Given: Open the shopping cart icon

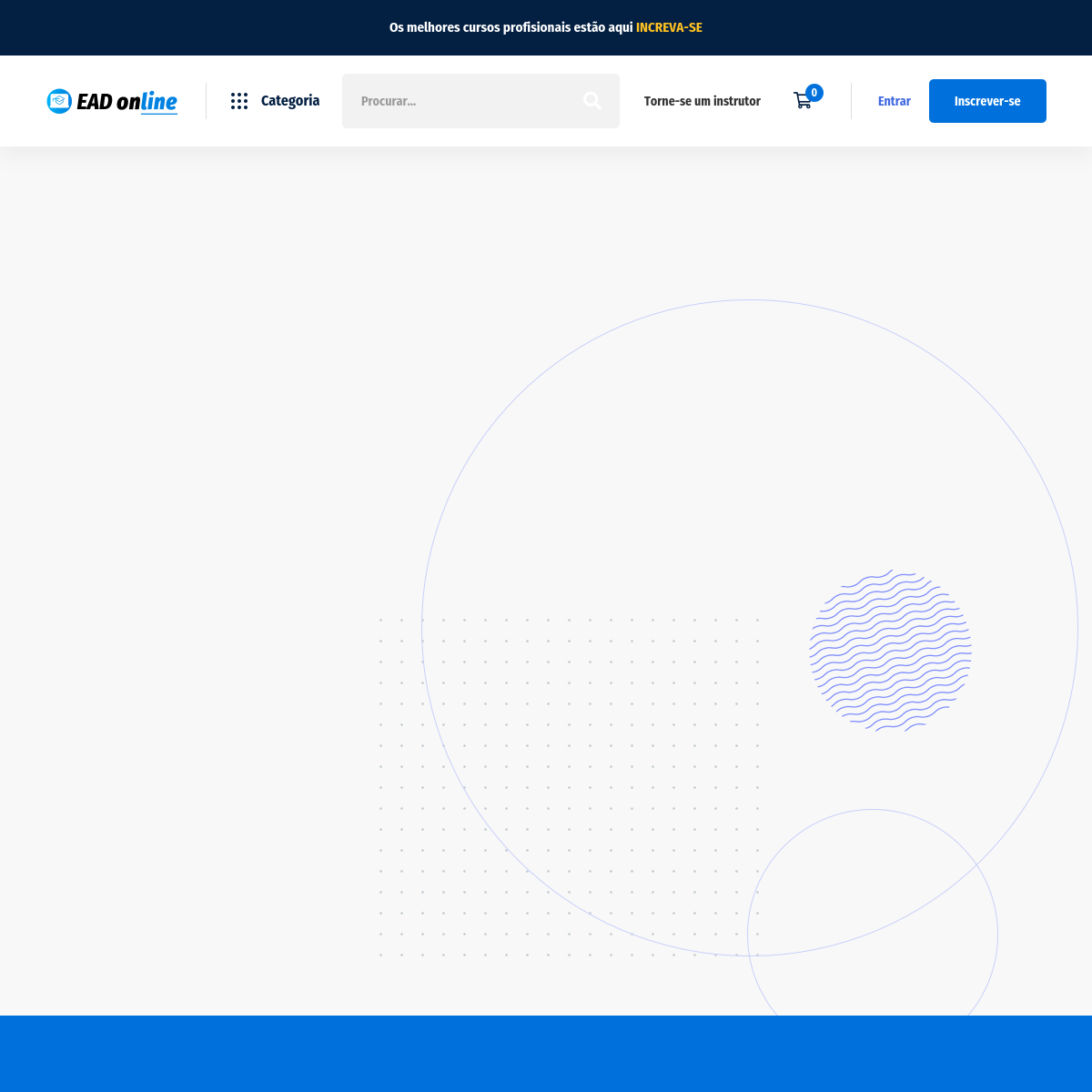Looking at the screenshot, I should point(802,102).
